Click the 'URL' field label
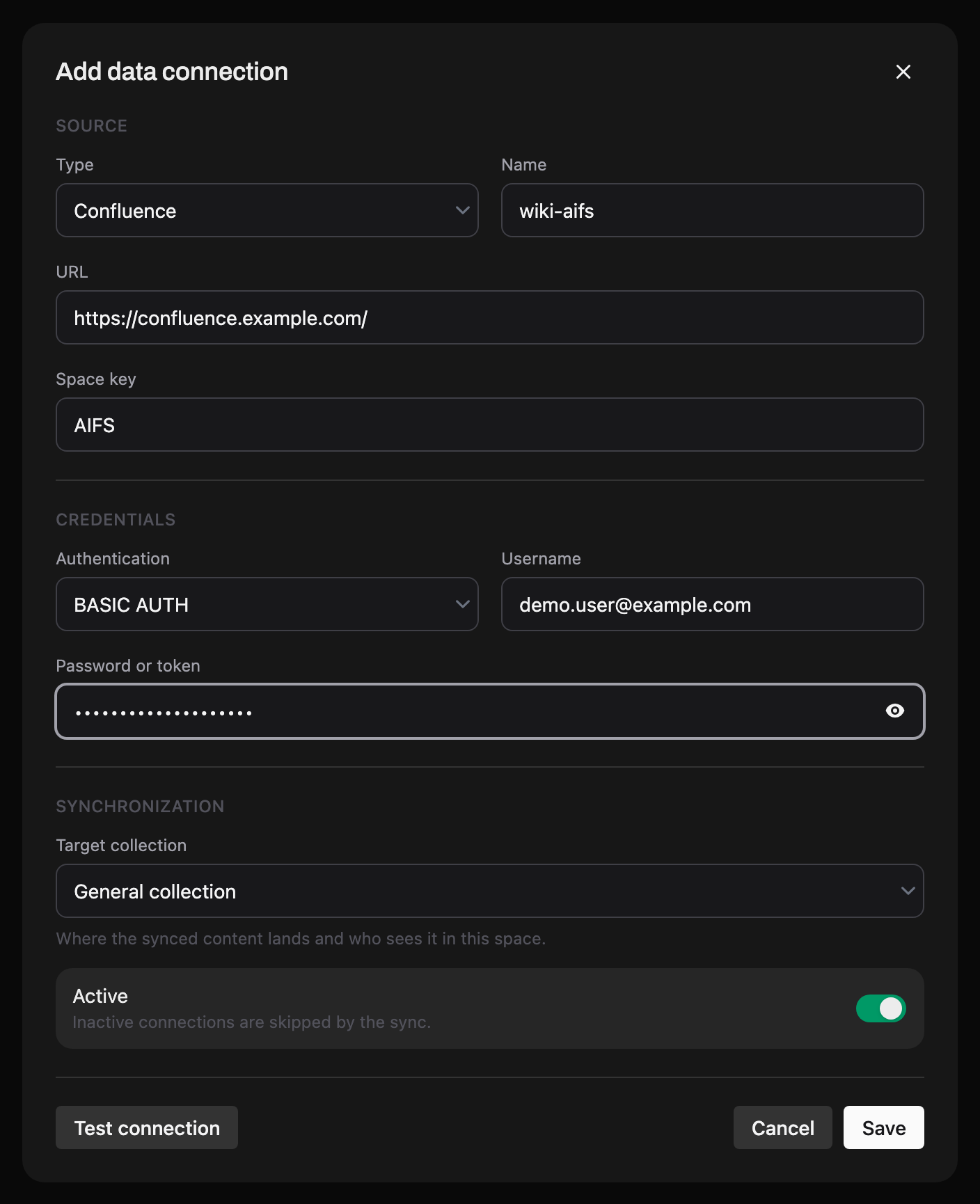Screen dimensions: 980x1204 pyautogui.click(x=72, y=272)
